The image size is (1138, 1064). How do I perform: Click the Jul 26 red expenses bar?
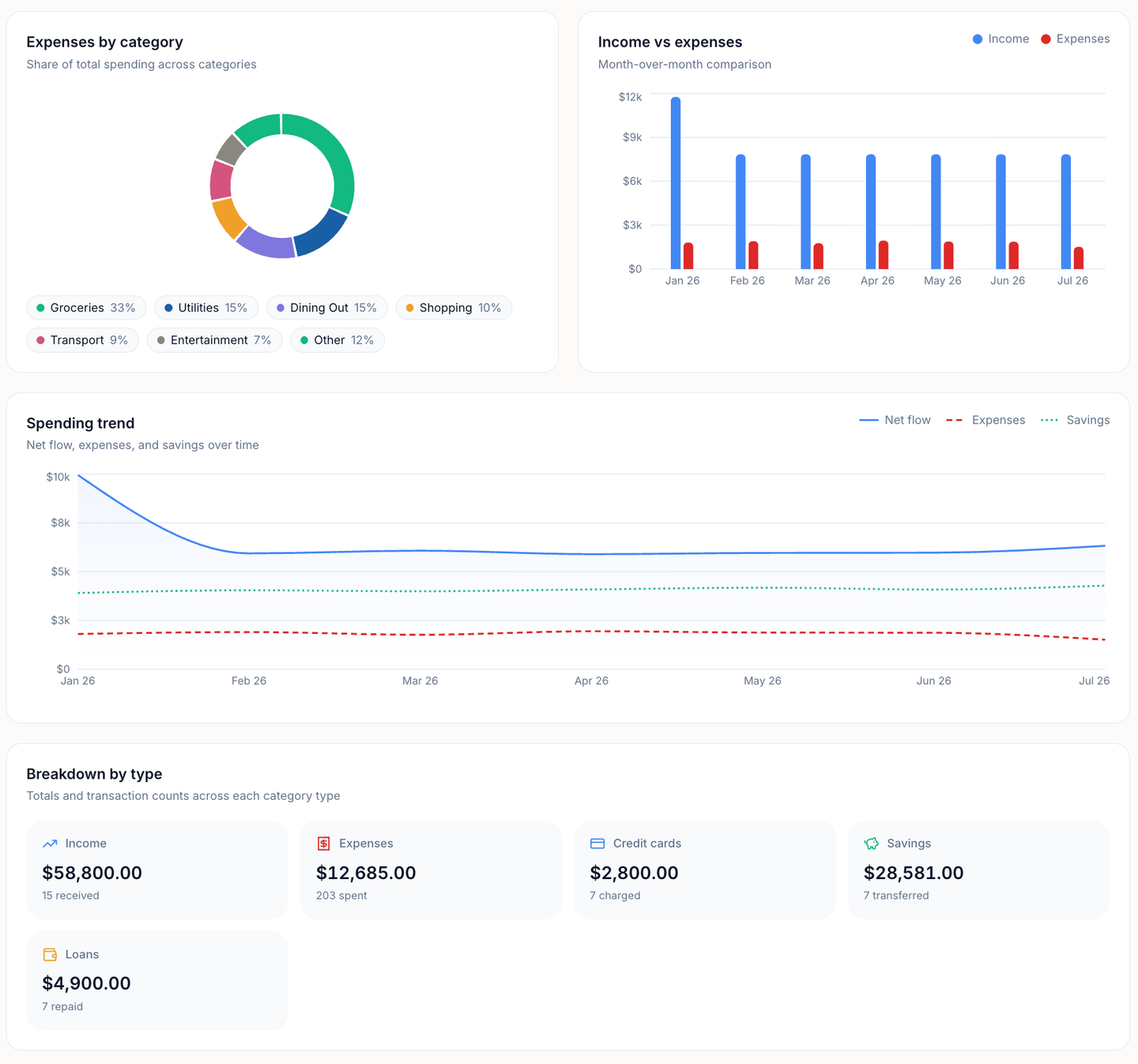click(x=1079, y=258)
